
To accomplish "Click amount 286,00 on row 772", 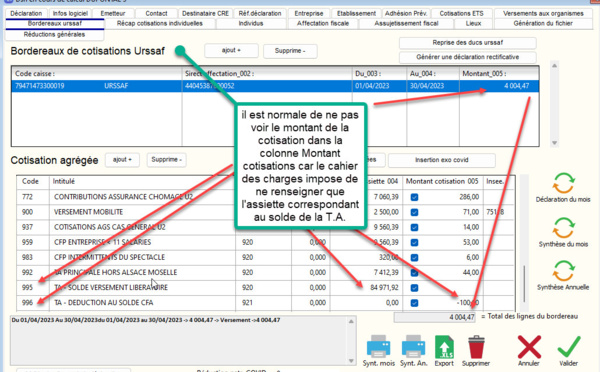I will 469,197.
